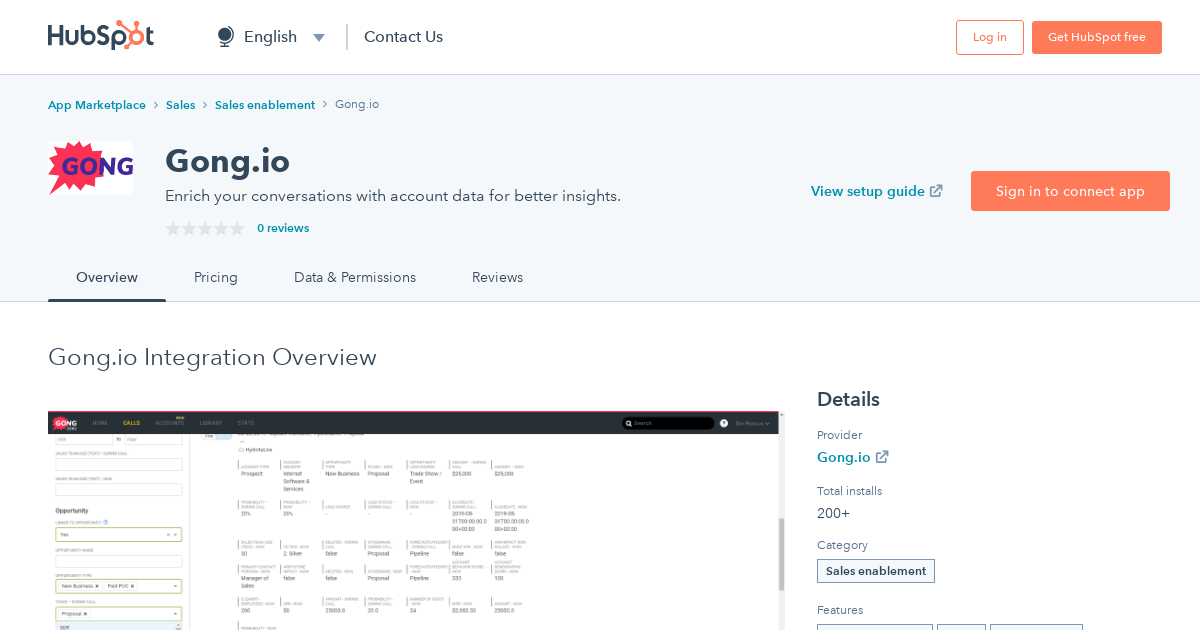Click the Gong.io app logo
Image resolution: width=1200 pixels, height=630 pixels.
pyautogui.click(x=90, y=168)
